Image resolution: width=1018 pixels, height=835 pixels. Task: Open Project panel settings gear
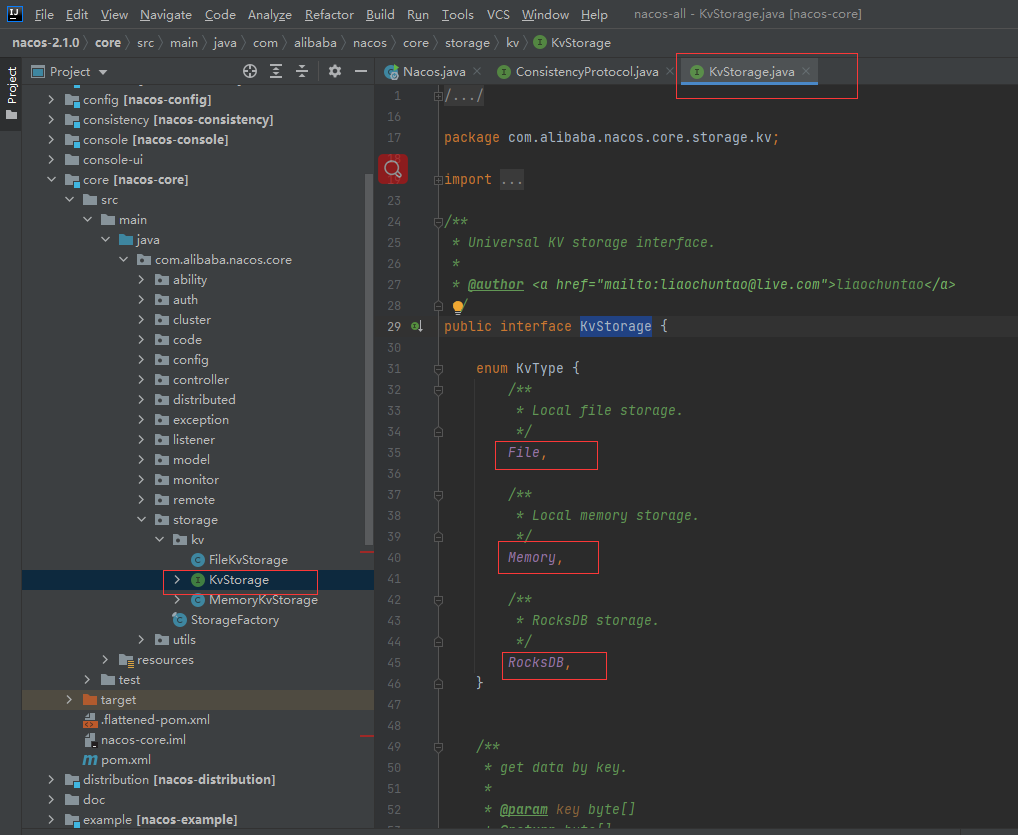(x=334, y=71)
